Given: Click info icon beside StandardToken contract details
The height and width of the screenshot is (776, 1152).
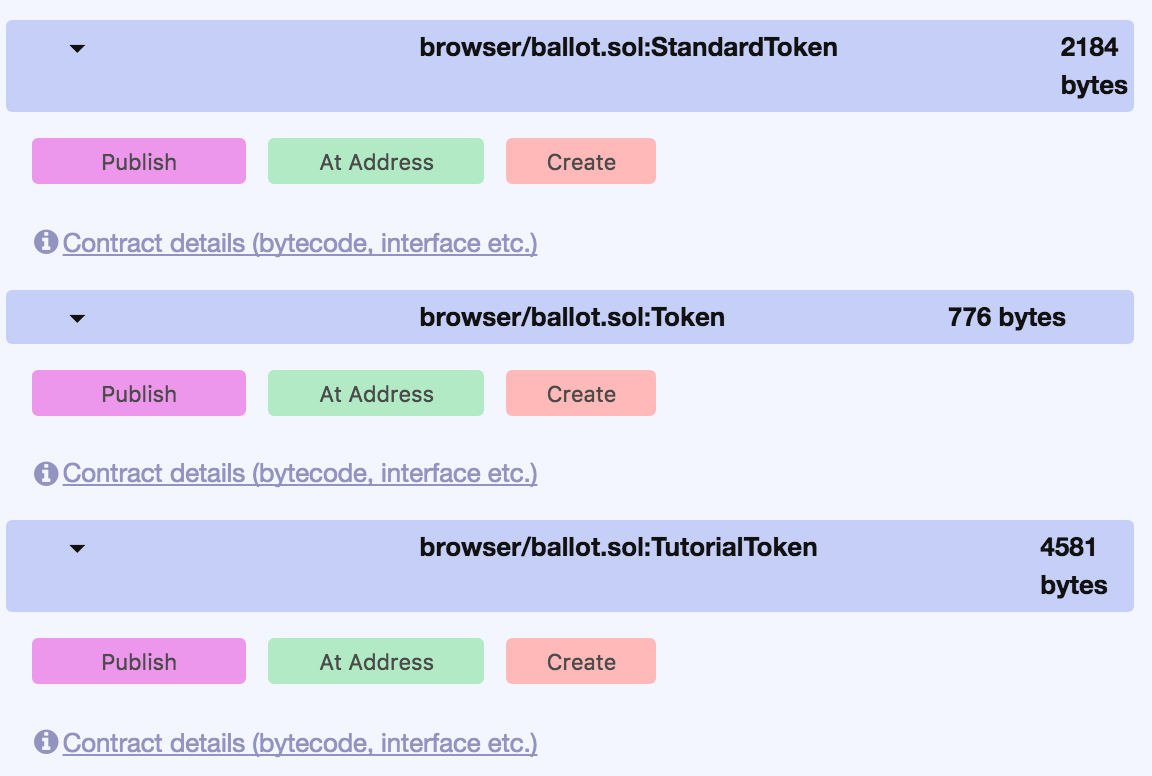Looking at the screenshot, I should point(46,242).
